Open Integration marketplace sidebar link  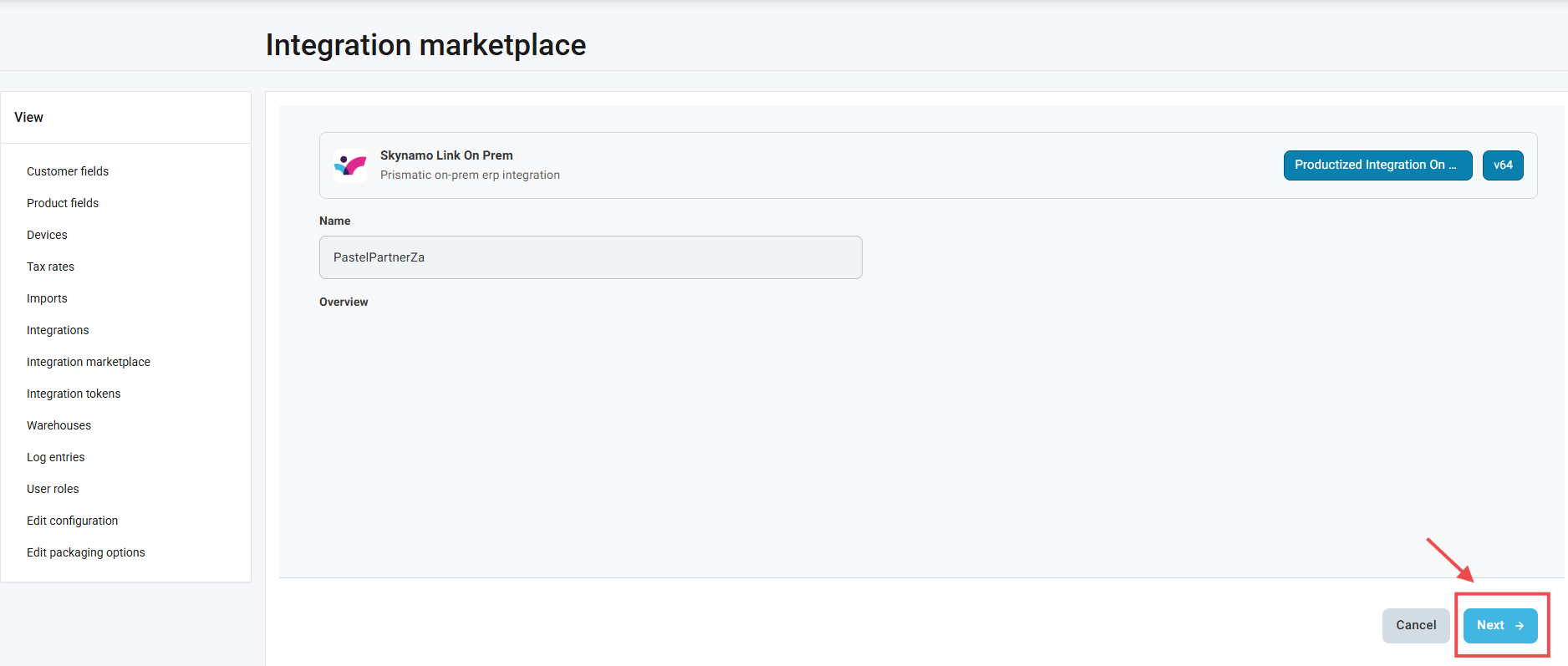point(89,362)
